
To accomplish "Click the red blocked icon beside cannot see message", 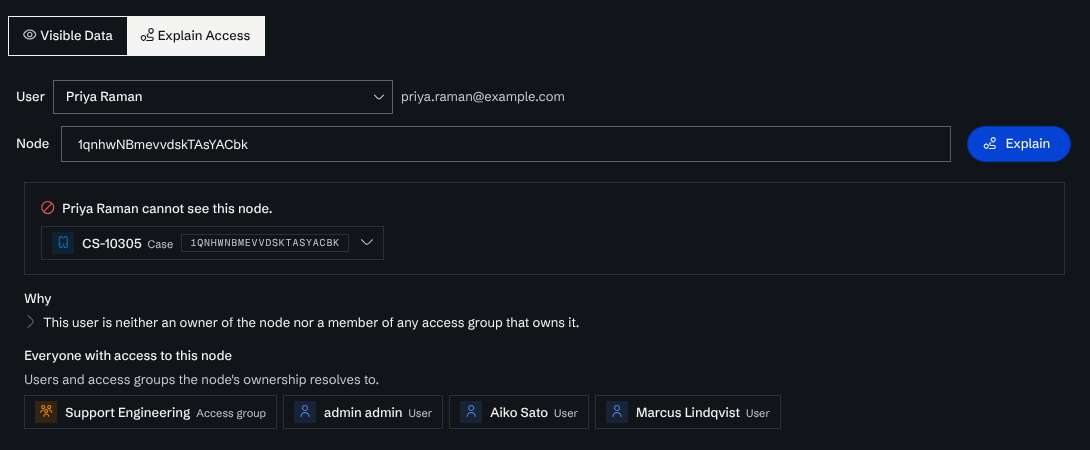I will [48, 207].
